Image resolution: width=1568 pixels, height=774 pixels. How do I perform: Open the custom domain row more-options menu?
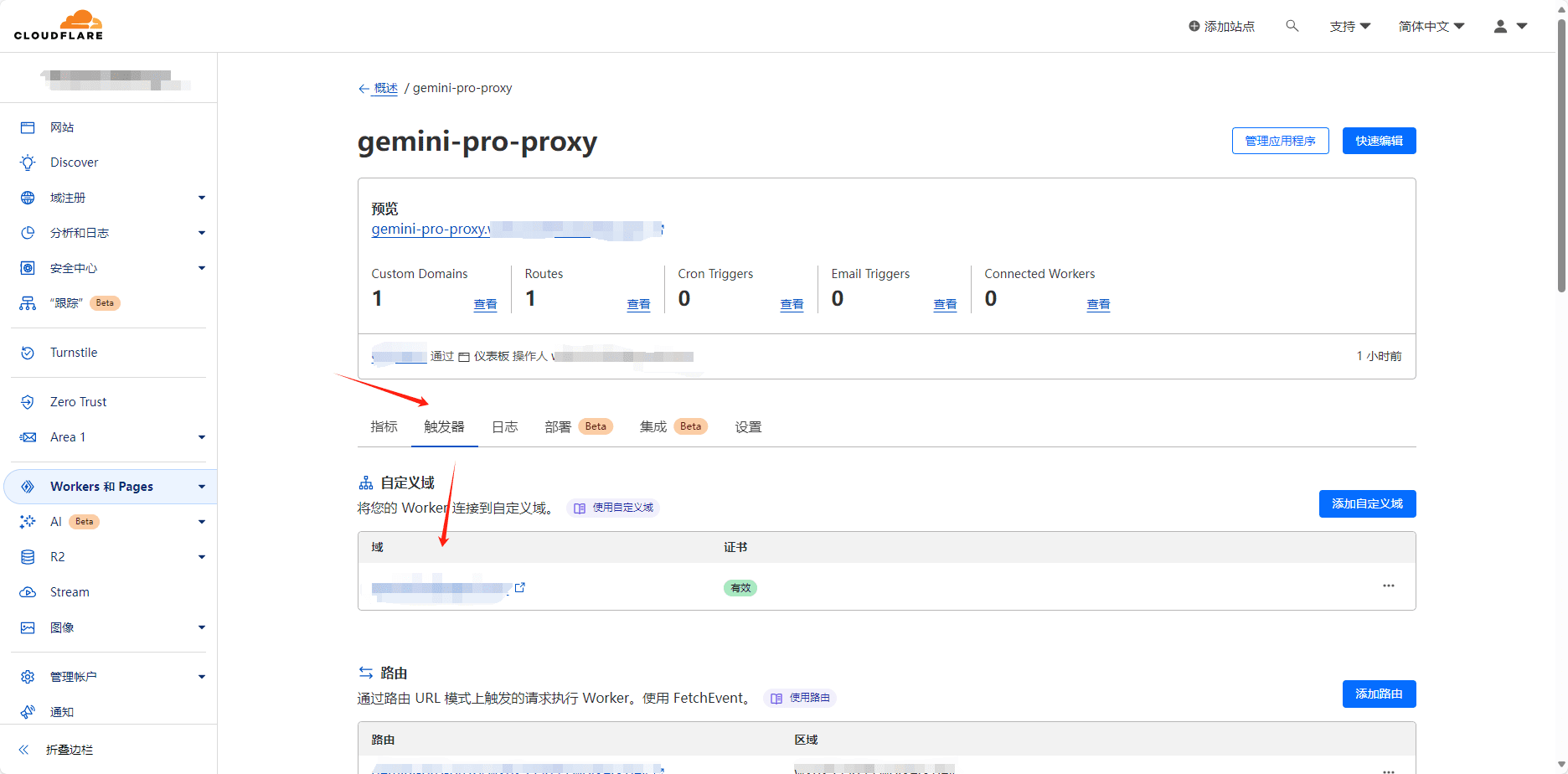pyautogui.click(x=1389, y=586)
